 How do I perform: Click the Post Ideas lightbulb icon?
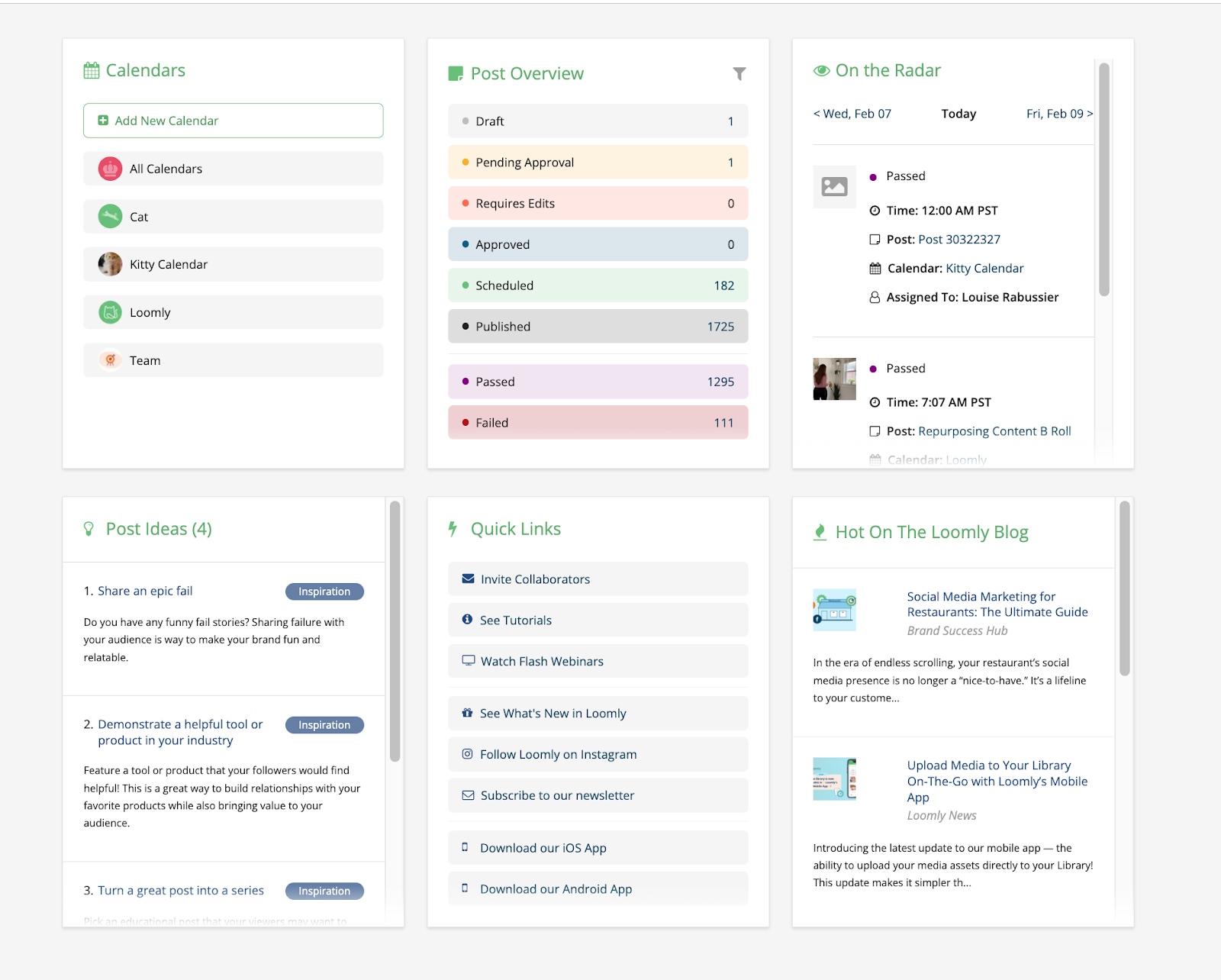[89, 529]
